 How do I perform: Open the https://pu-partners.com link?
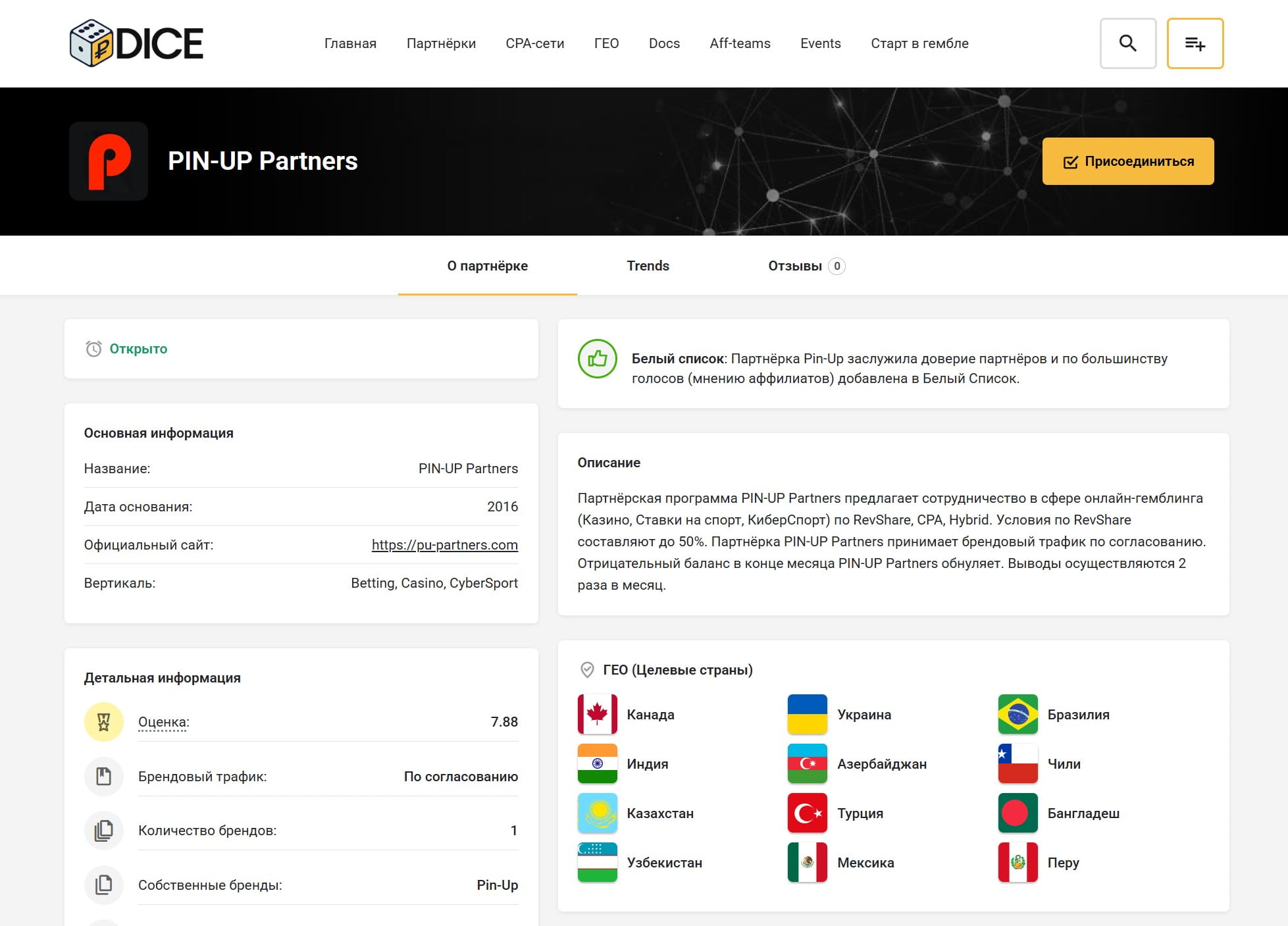[445, 545]
